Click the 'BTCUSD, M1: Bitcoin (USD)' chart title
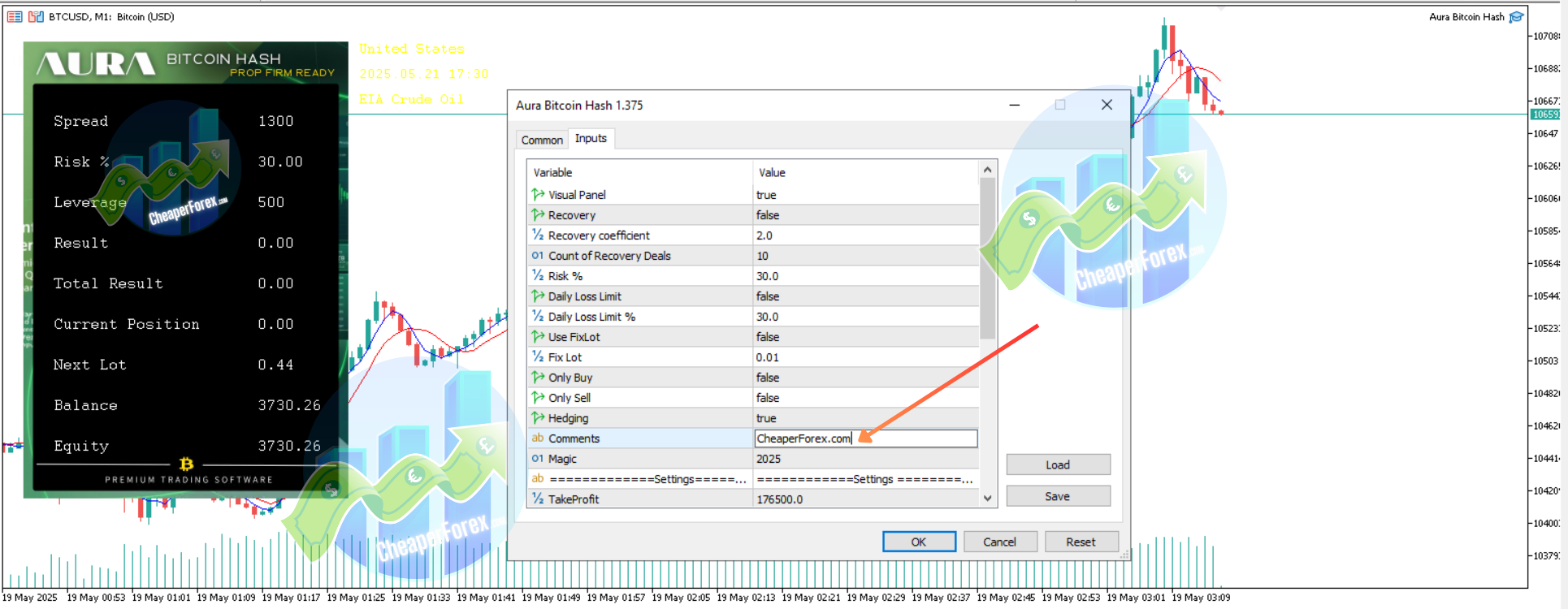The width and height of the screenshot is (1568, 609). pos(111,16)
